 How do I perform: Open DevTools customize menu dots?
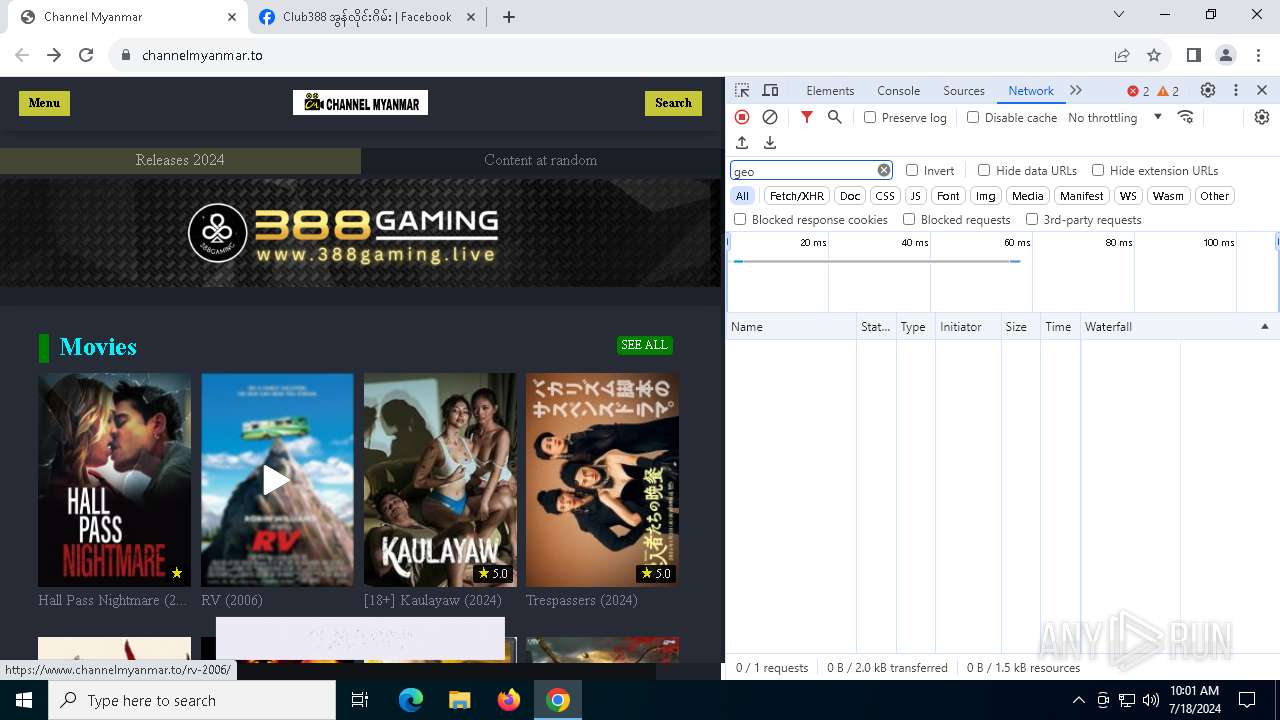point(1236,90)
